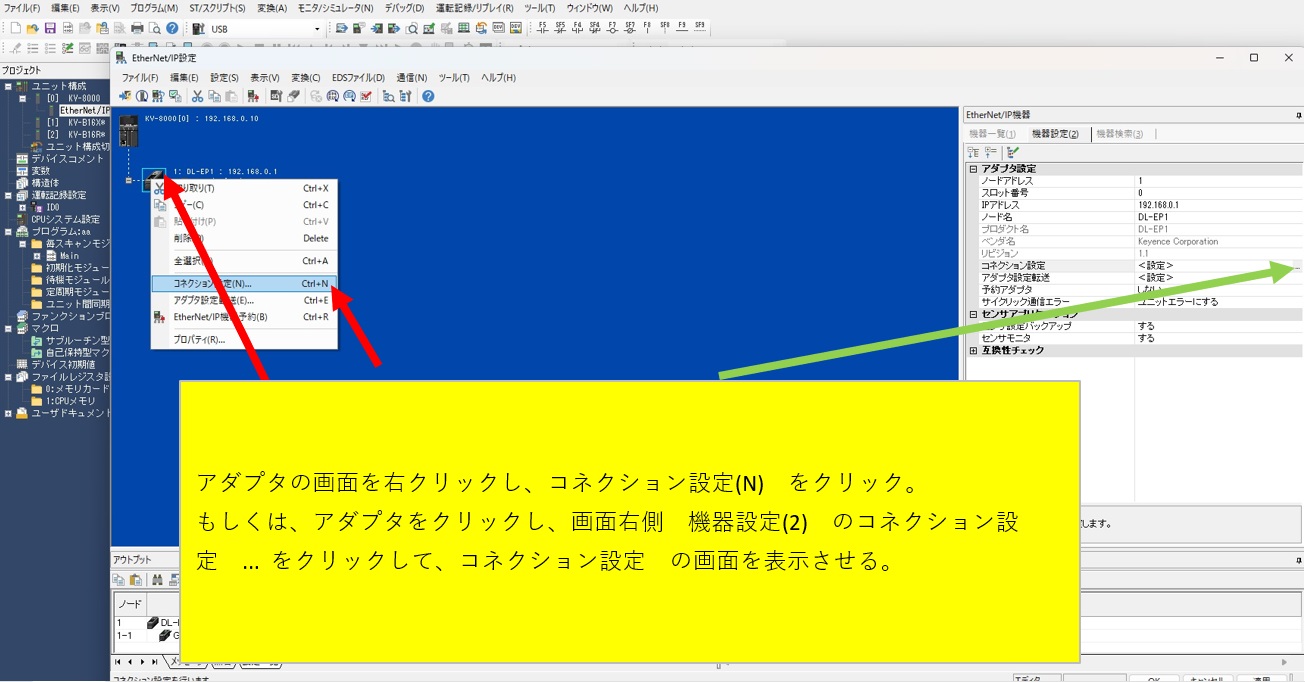
Task: Click the save floppy icon in main toolbar
Action: coord(50,28)
